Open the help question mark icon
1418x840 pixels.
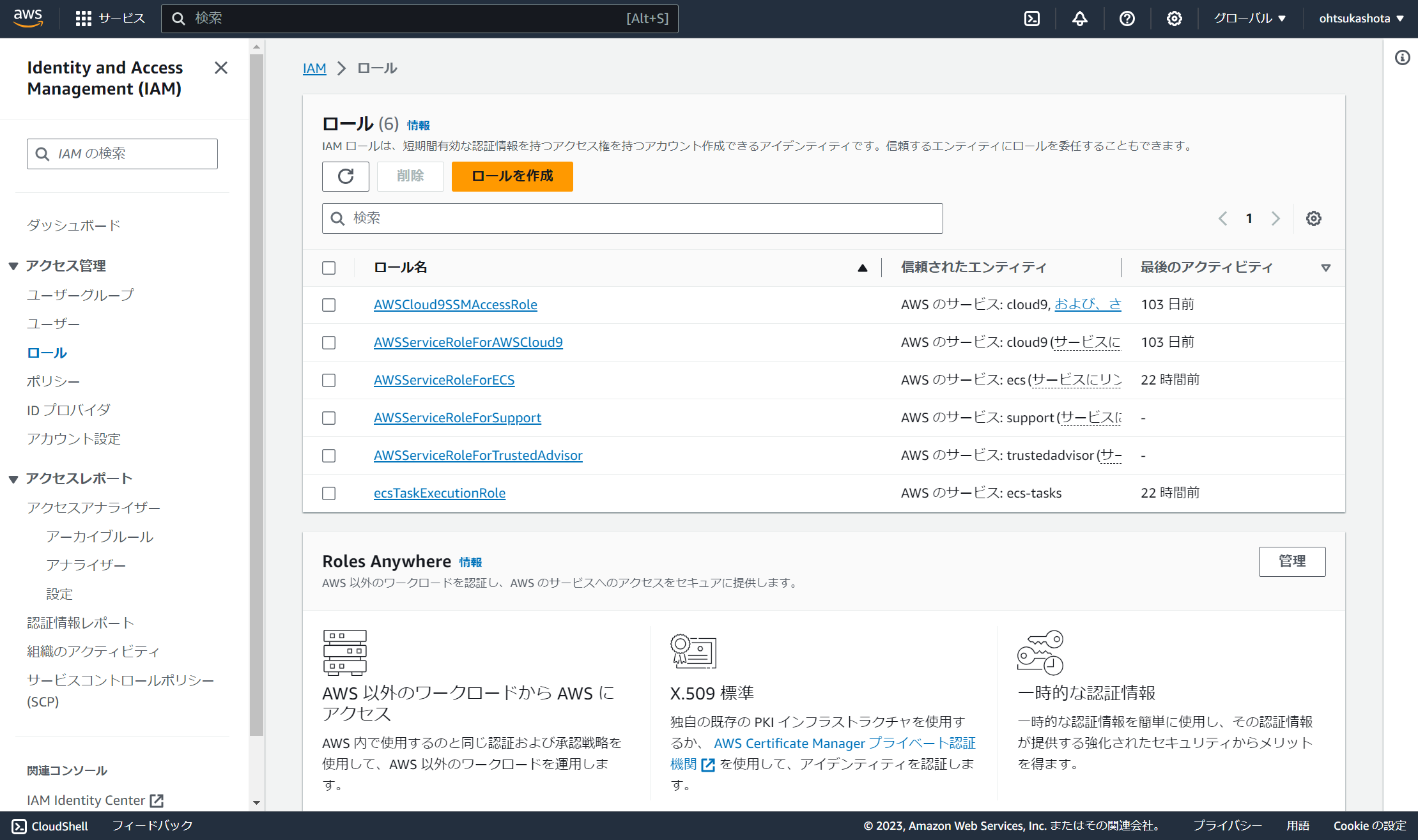point(1127,19)
